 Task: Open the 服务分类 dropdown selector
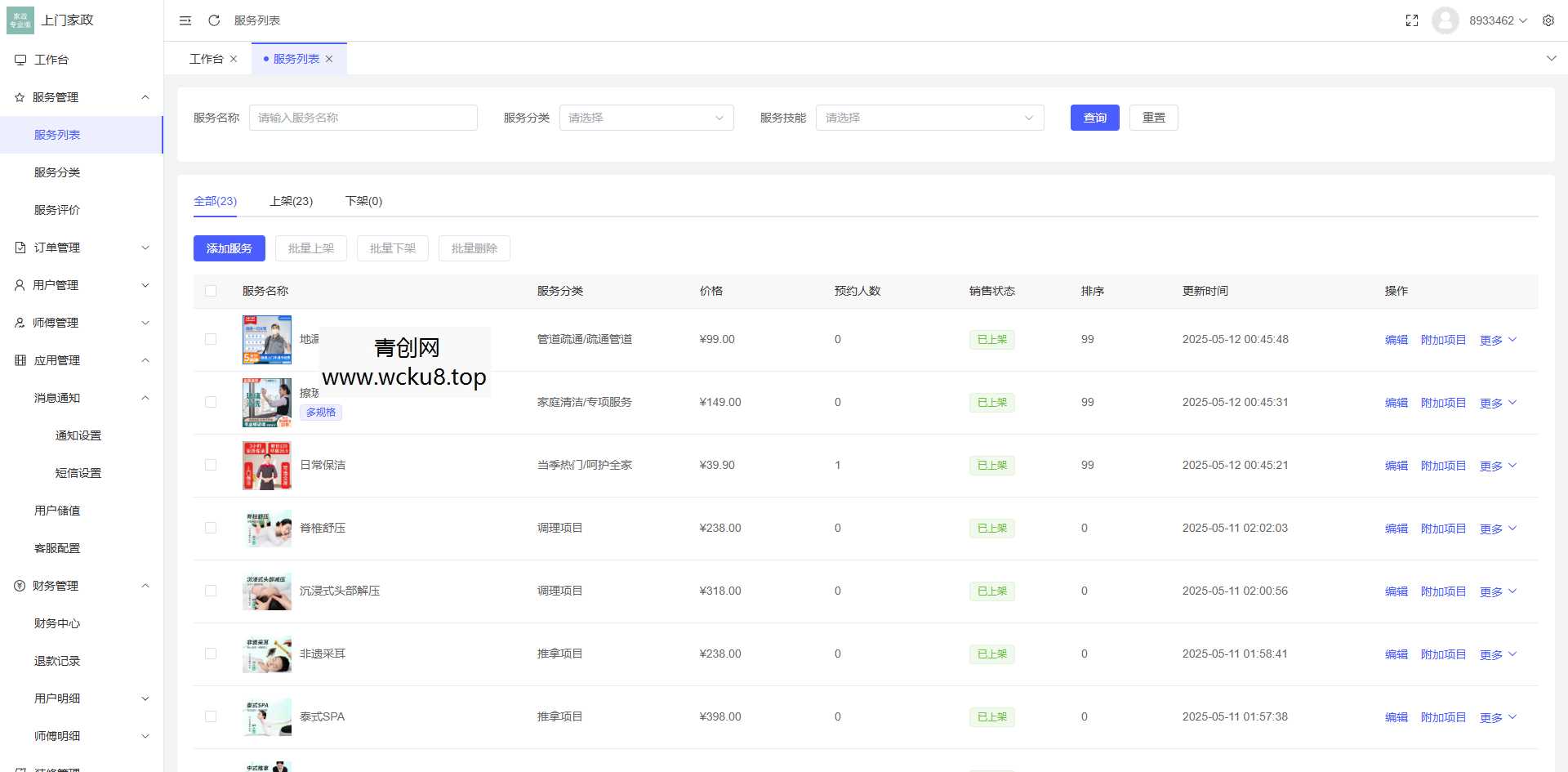click(x=646, y=117)
